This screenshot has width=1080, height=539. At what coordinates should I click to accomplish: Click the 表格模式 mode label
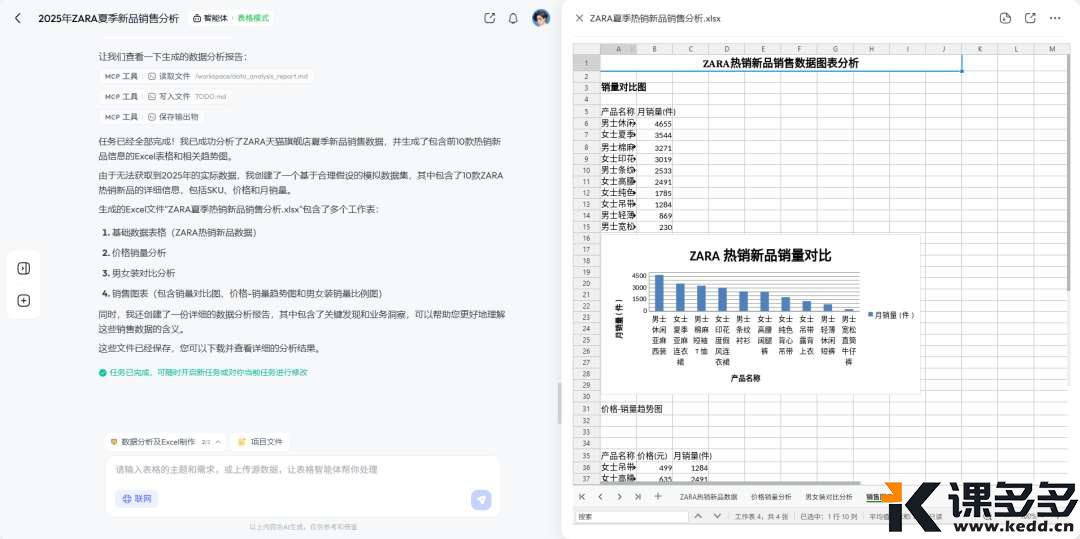click(253, 19)
